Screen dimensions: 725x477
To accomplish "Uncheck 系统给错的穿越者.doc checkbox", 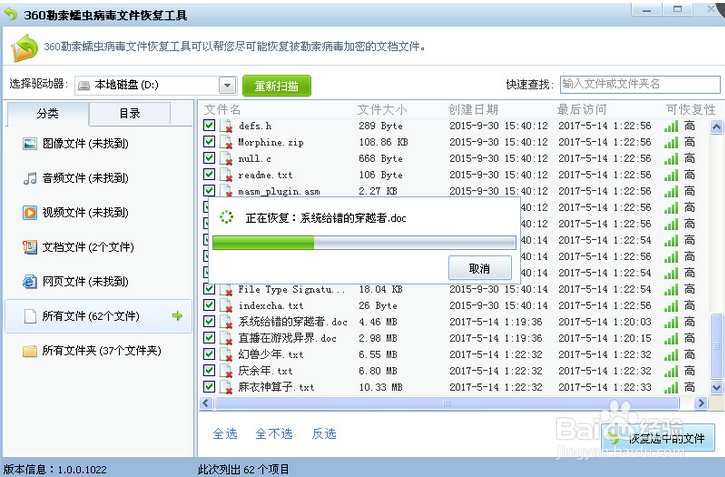I will (209, 321).
